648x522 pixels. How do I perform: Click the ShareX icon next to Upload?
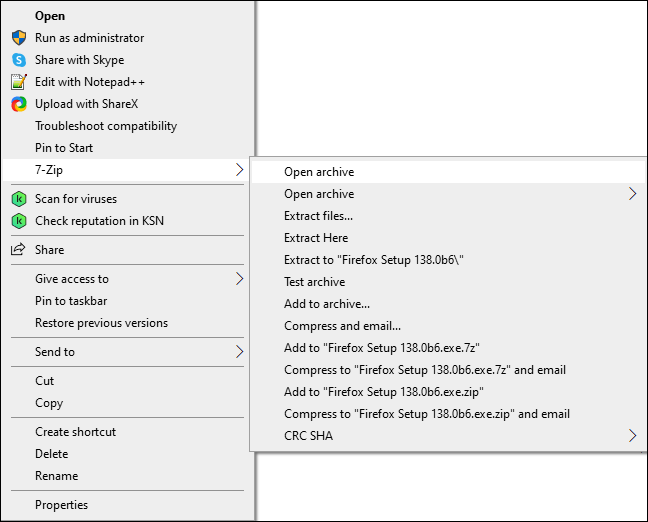(18, 104)
